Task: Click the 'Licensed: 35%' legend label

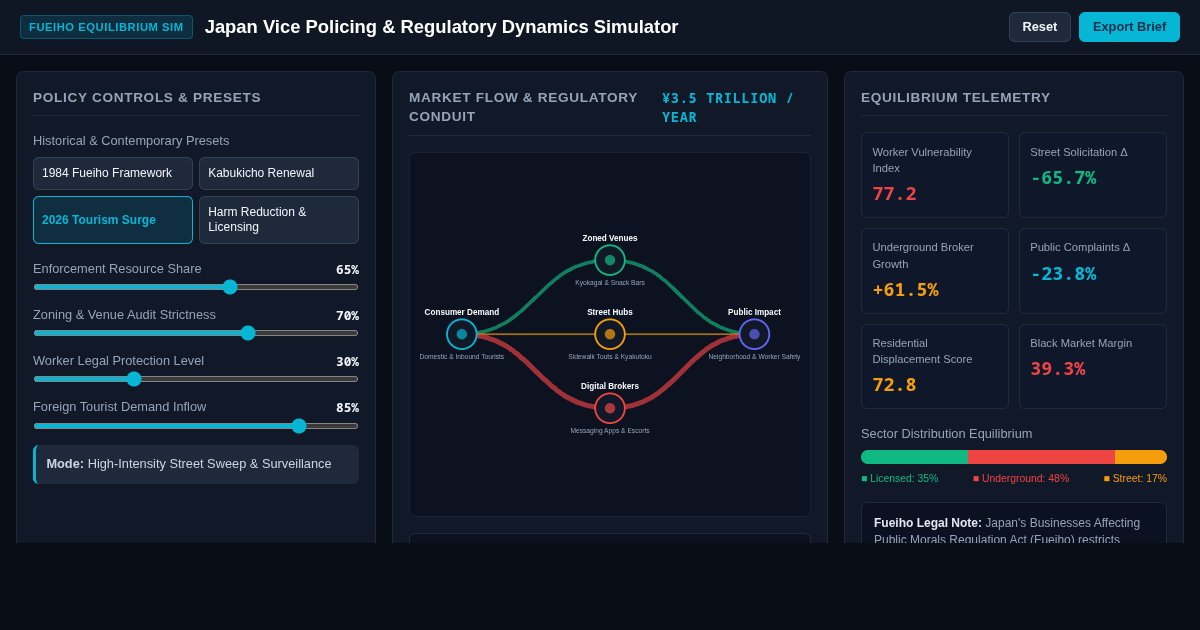Action: [900, 478]
